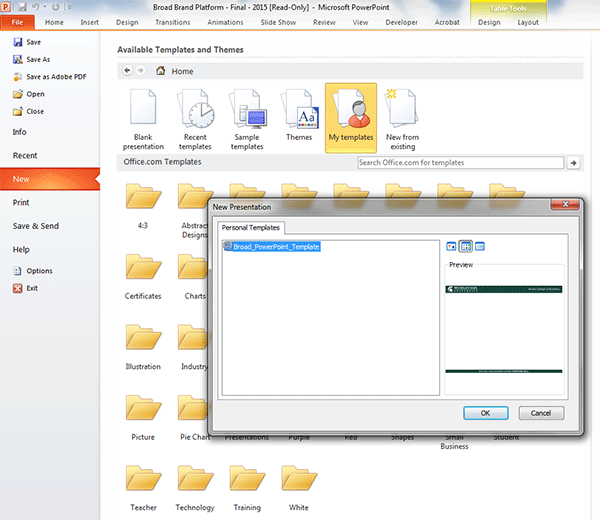The width and height of the screenshot is (600, 520).
Task: Click Cancel in the New Presentation dialog
Action: (541, 413)
